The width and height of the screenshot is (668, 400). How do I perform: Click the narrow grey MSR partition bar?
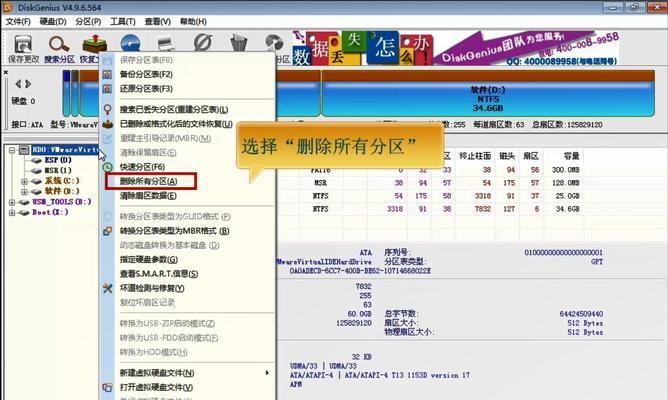pyautogui.click(x=75, y=94)
